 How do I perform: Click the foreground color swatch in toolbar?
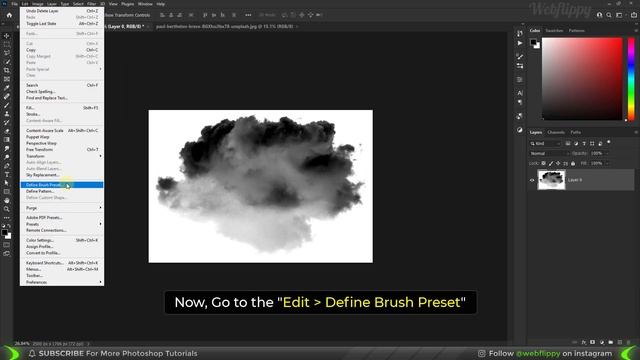pos(4,233)
